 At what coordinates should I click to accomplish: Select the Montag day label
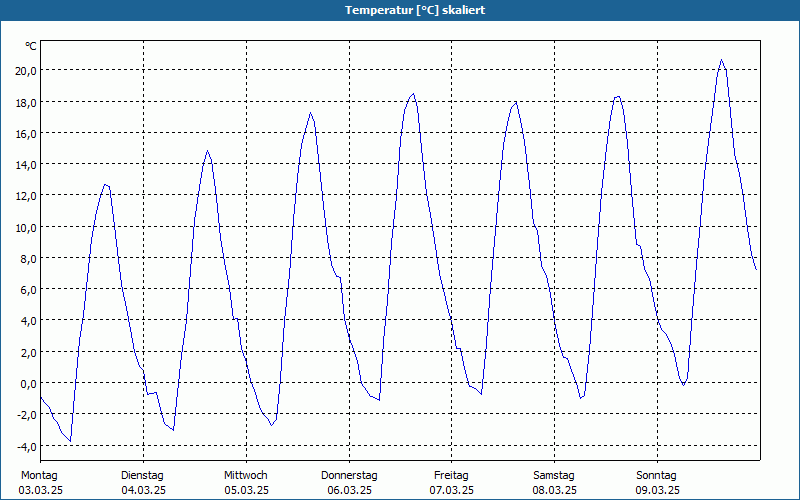point(39,476)
